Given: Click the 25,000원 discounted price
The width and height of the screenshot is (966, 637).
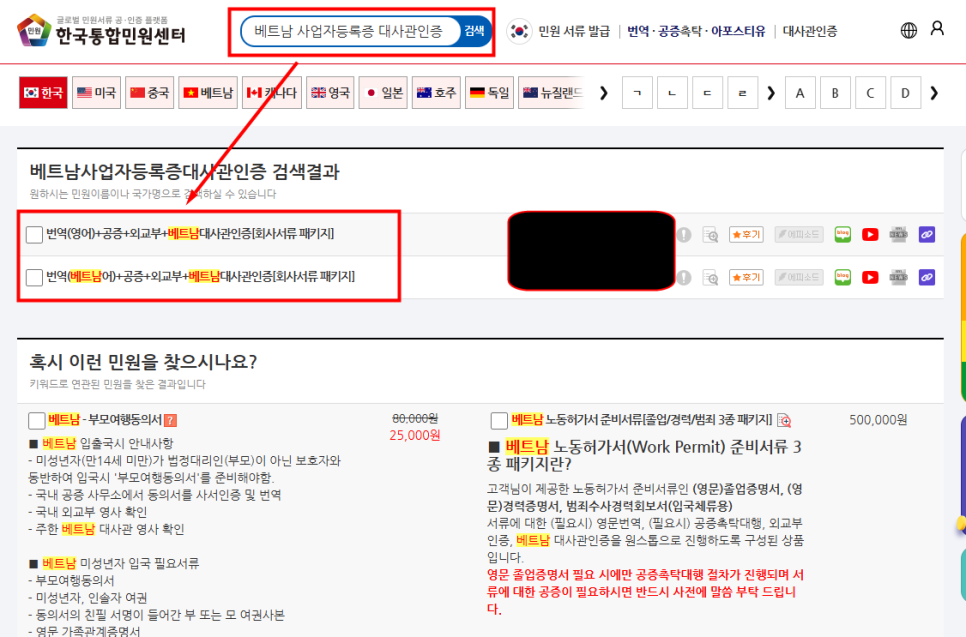Looking at the screenshot, I should point(415,436).
